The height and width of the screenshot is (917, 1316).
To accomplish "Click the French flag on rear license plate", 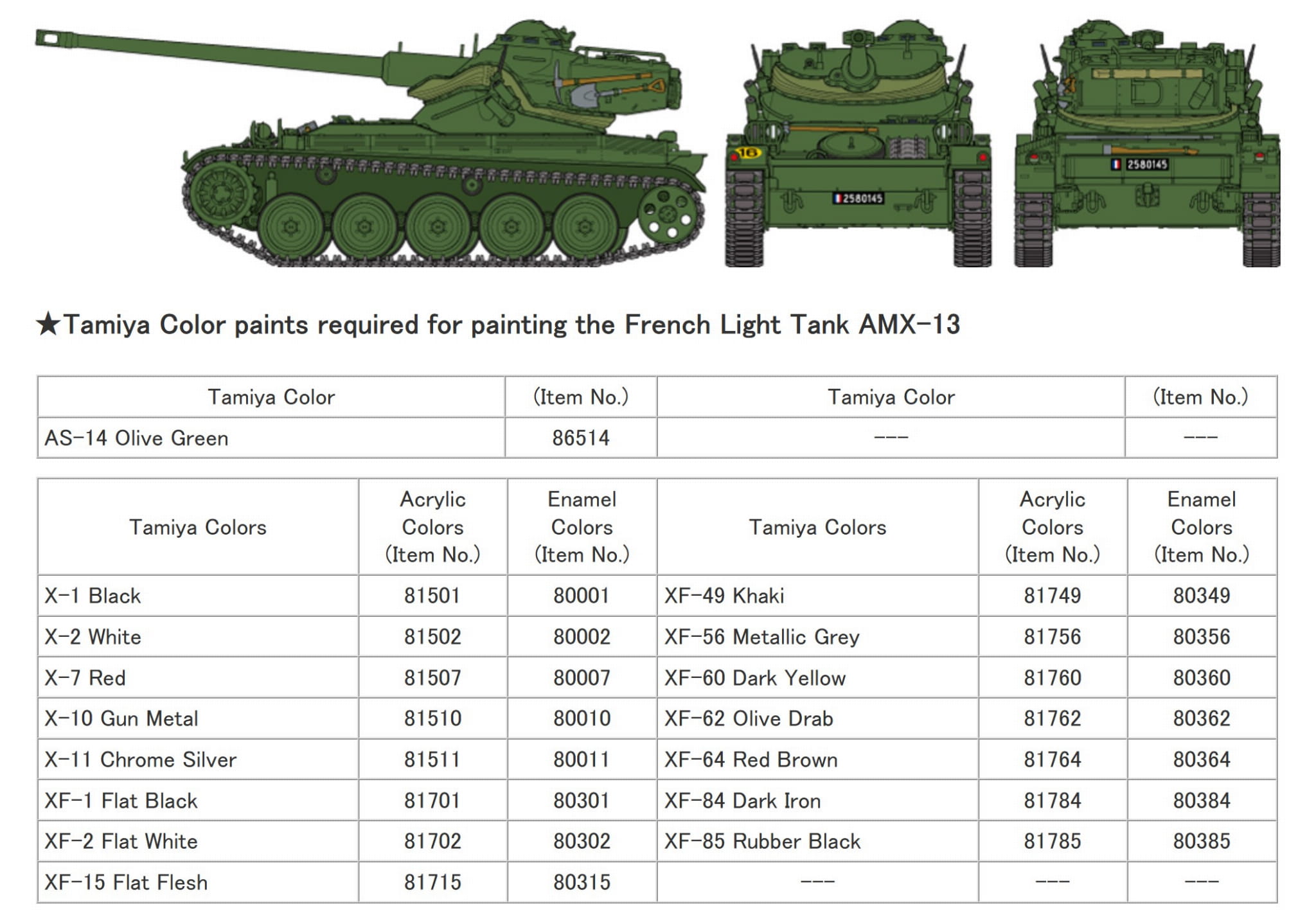I will click(x=1116, y=165).
